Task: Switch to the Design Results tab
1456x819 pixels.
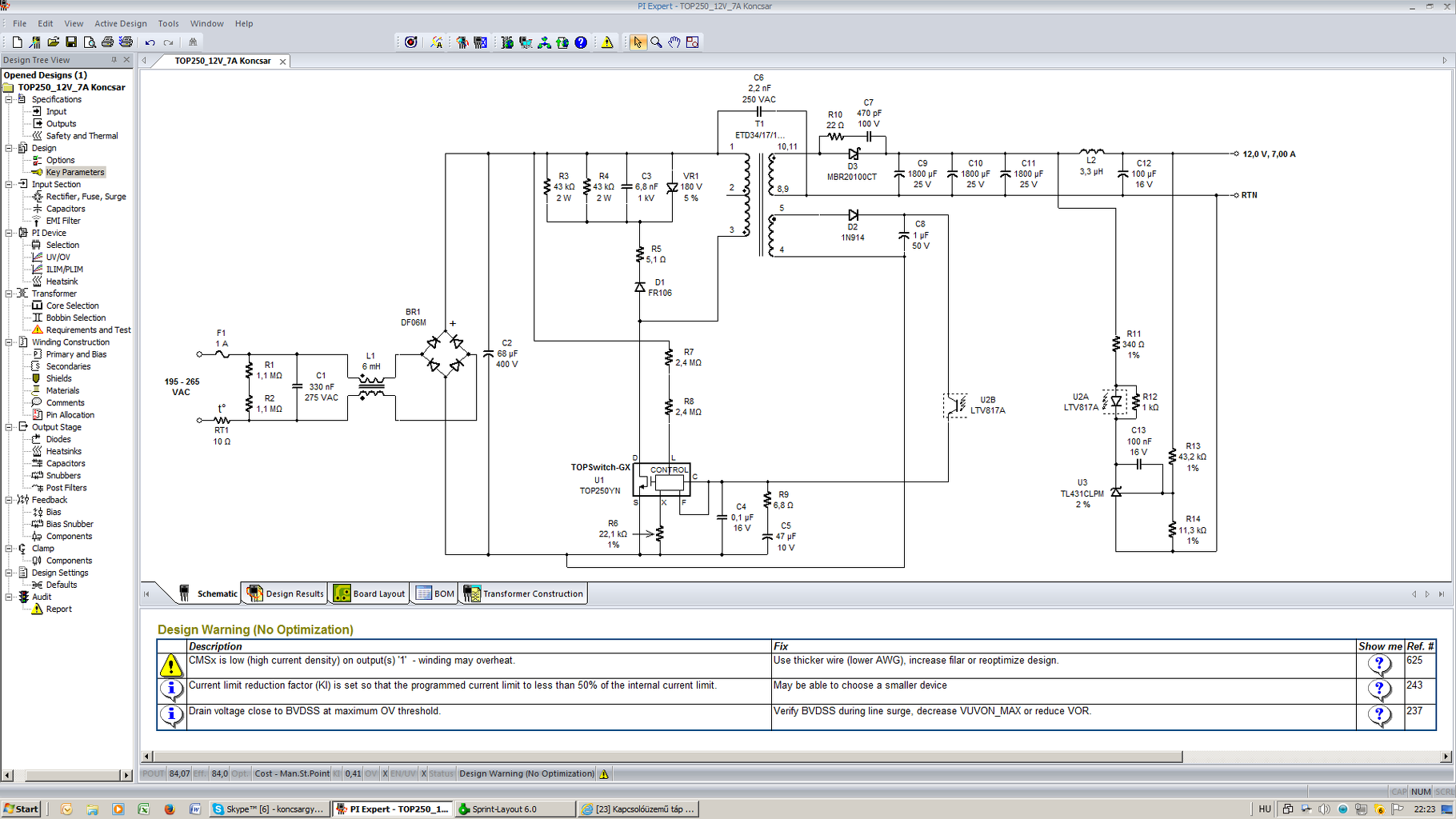Action: pyautogui.click(x=286, y=593)
